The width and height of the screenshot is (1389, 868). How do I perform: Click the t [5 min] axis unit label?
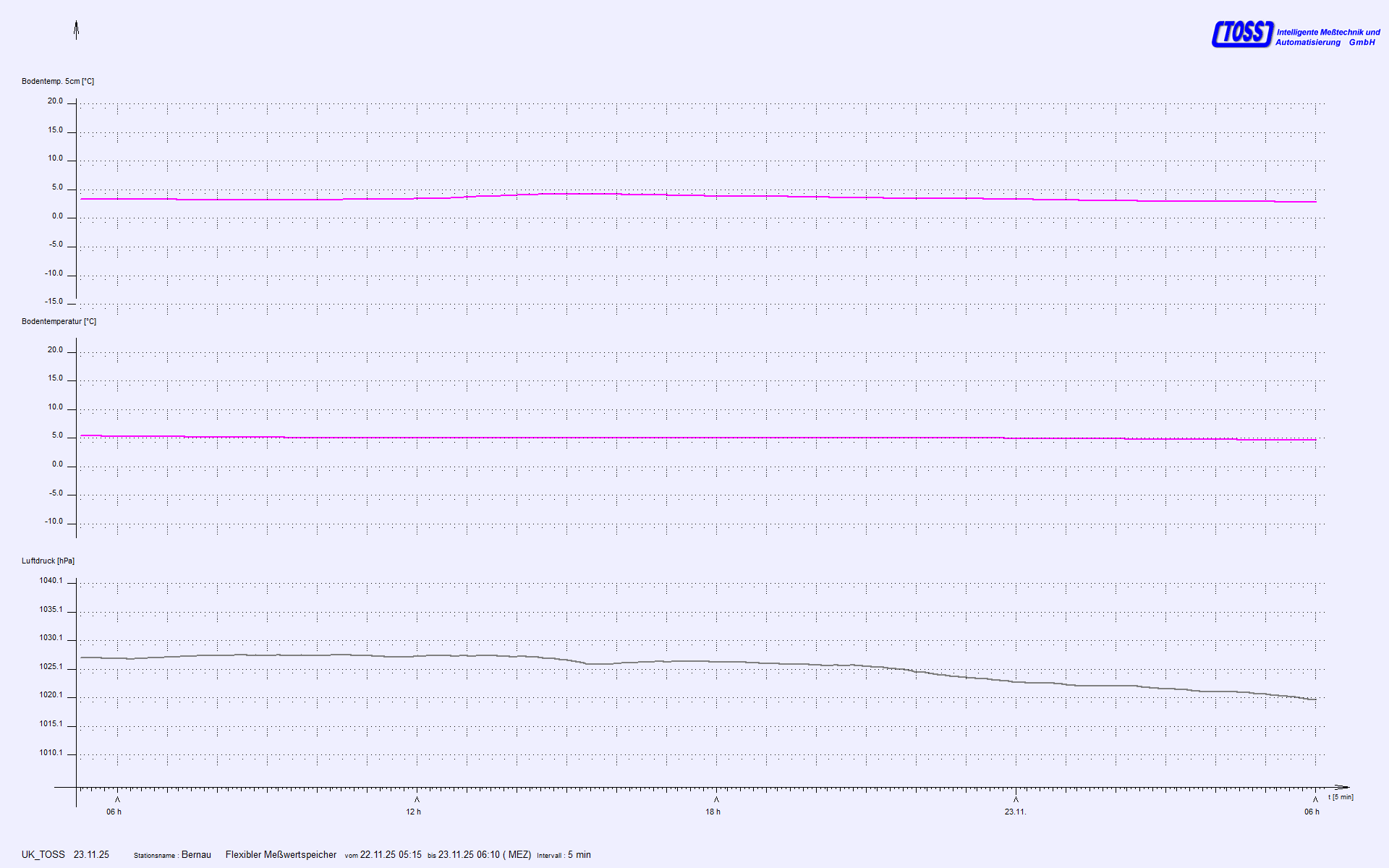(x=1341, y=797)
